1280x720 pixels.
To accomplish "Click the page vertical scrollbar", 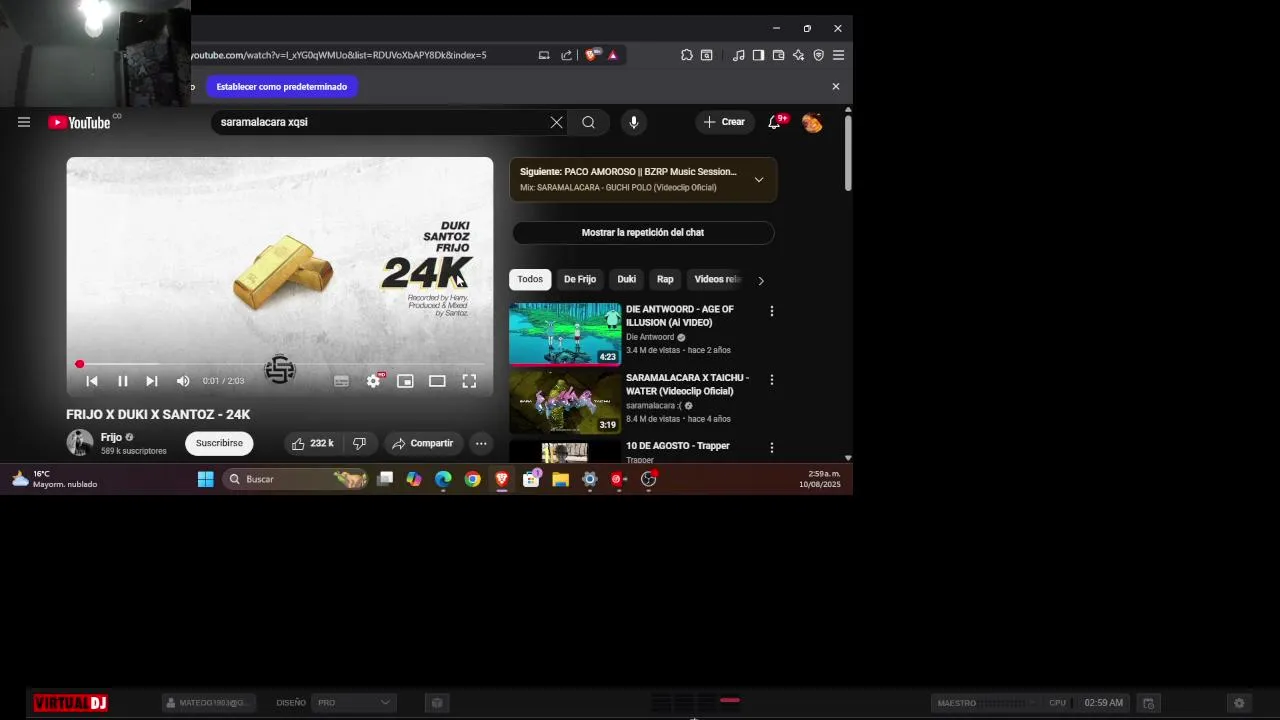I will click(x=848, y=153).
